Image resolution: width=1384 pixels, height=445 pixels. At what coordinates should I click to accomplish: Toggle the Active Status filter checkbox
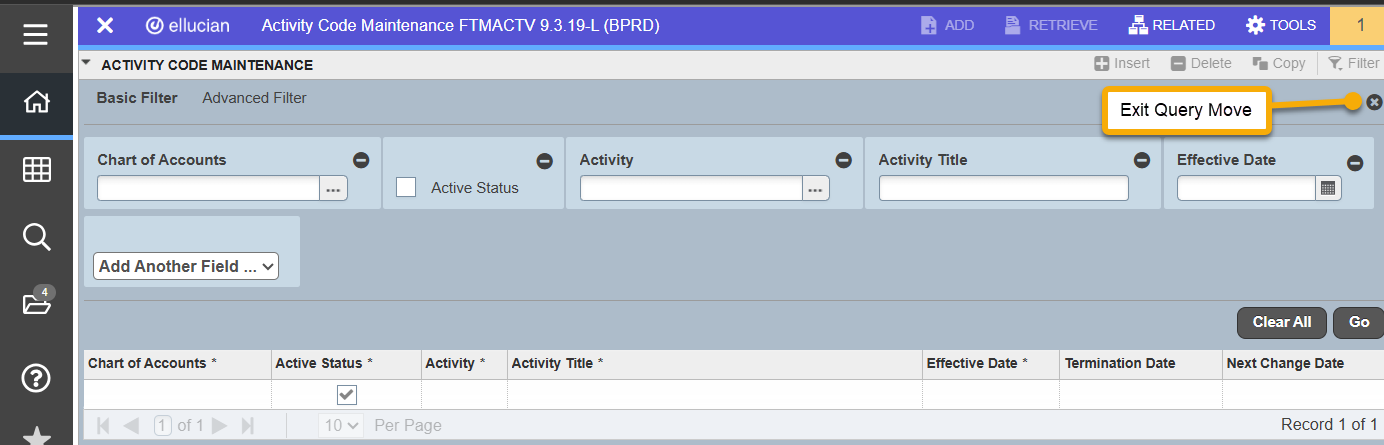[x=406, y=187]
